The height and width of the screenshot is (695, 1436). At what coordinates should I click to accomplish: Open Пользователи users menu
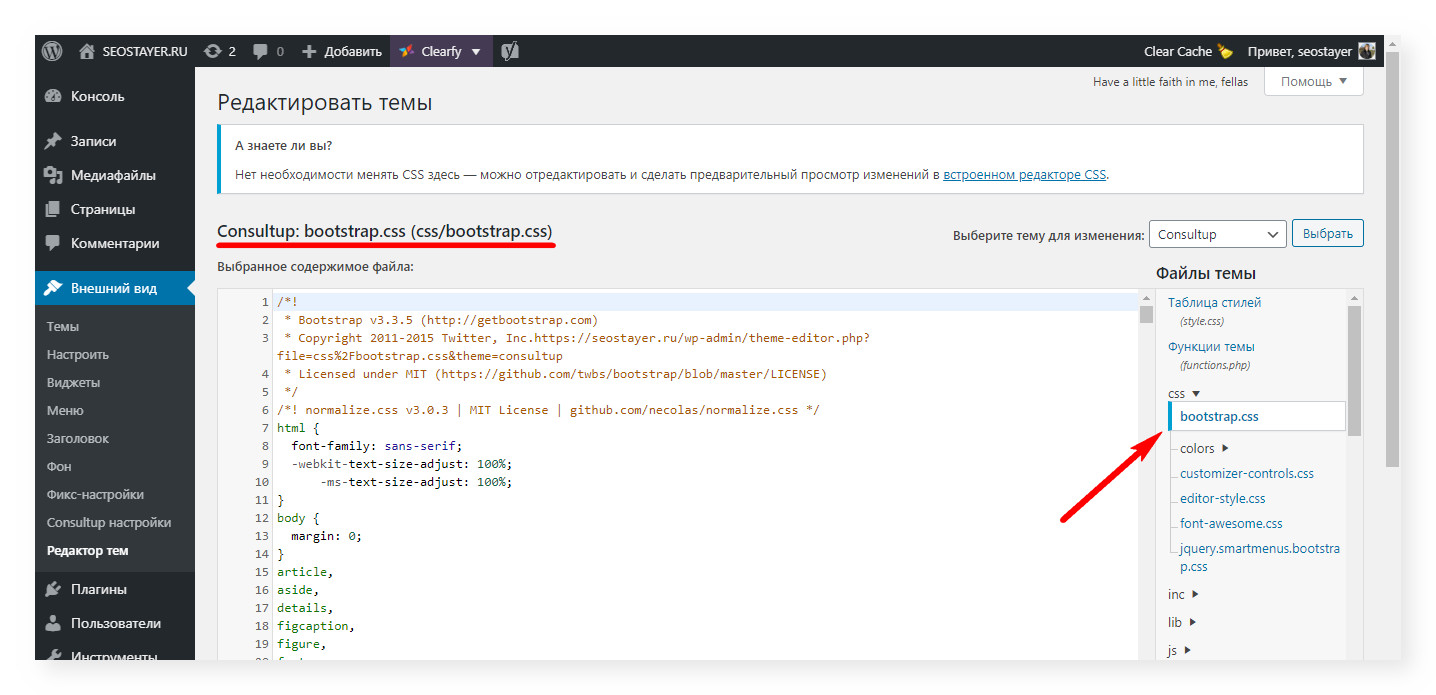(x=114, y=623)
